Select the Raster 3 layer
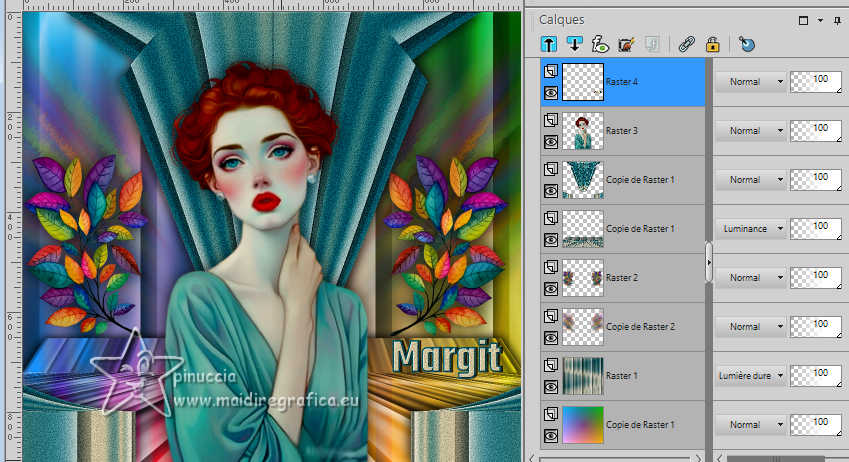The width and height of the screenshot is (849, 462). [x=623, y=131]
